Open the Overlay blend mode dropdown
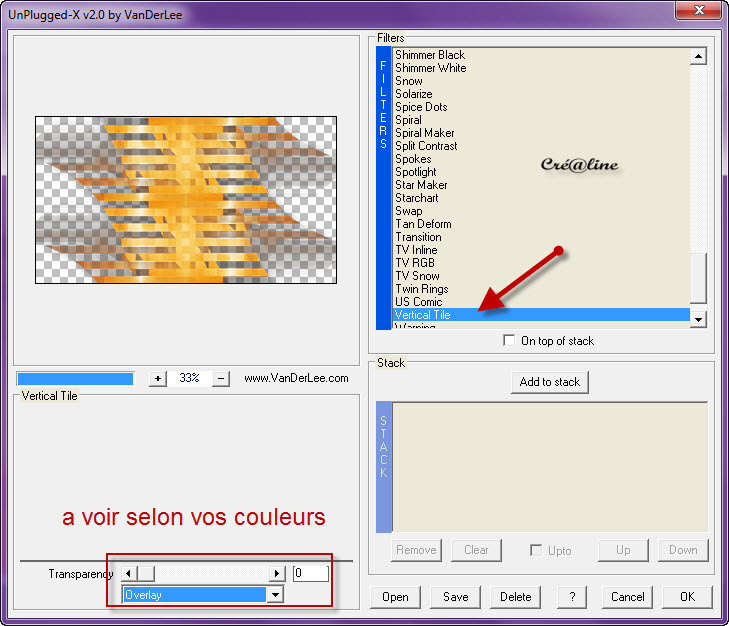Viewport: 729px width, 626px height. 275,595
